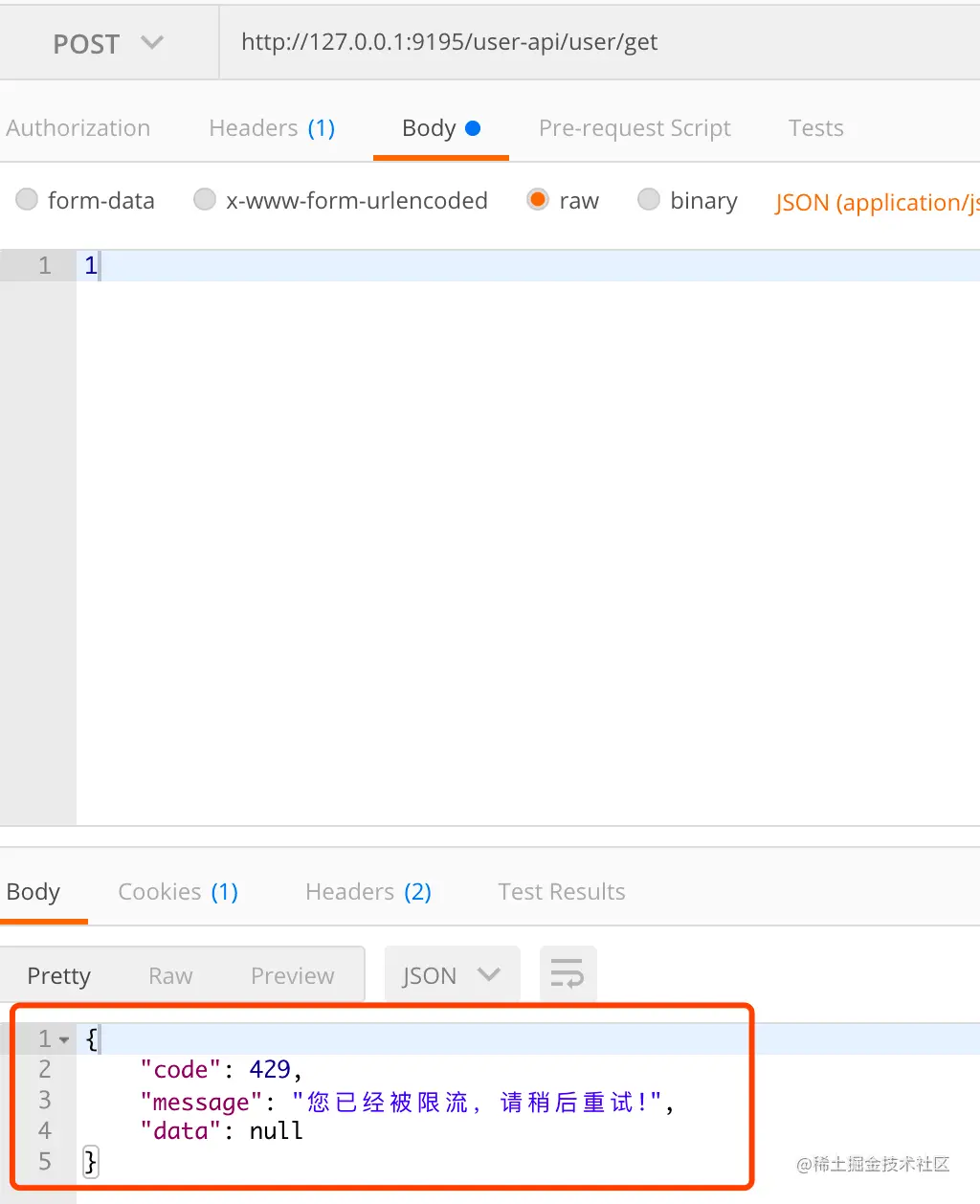Open the POST method dropdown

click(x=108, y=43)
